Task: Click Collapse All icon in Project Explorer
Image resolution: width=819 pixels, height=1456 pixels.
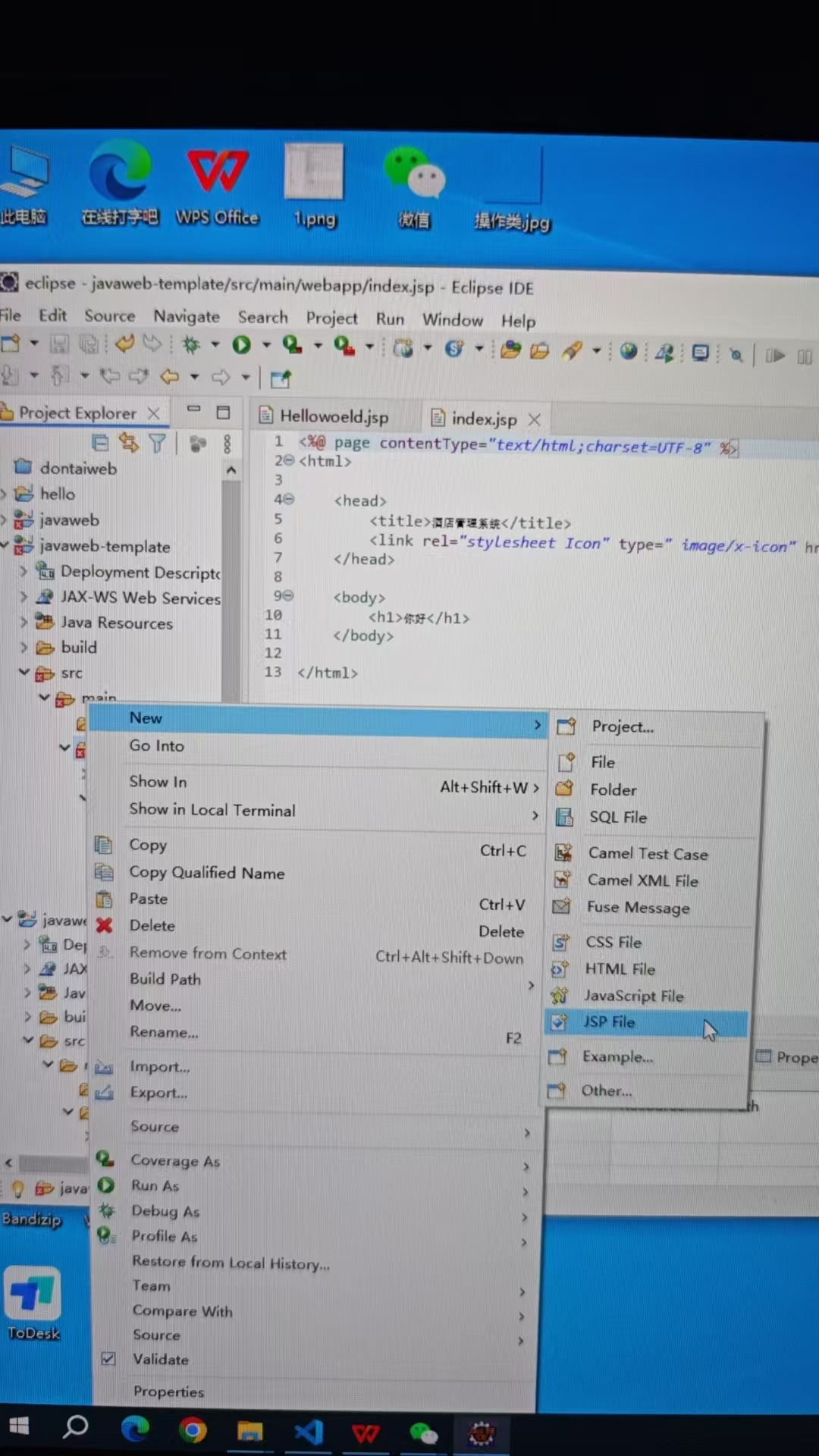Action: pyautogui.click(x=100, y=443)
